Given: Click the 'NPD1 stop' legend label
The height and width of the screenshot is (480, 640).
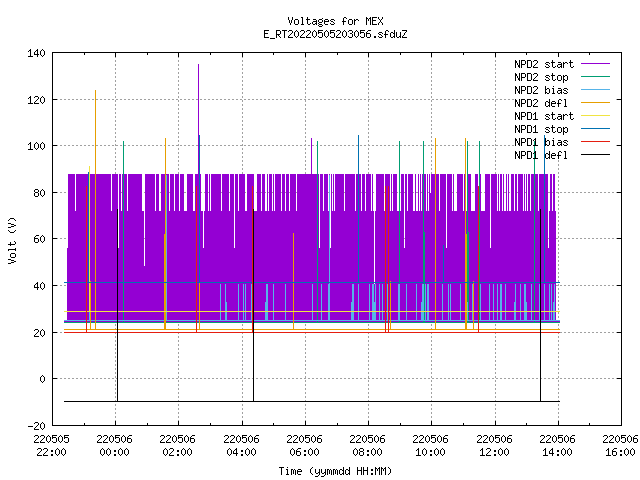Looking at the screenshot, I should point(541,129).
